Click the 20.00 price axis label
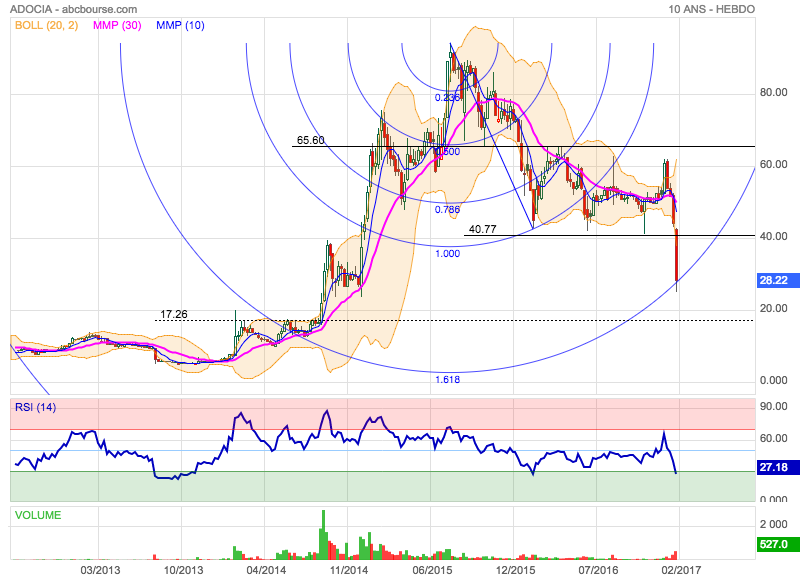This screenshot has height=580, width=800. 773,308
